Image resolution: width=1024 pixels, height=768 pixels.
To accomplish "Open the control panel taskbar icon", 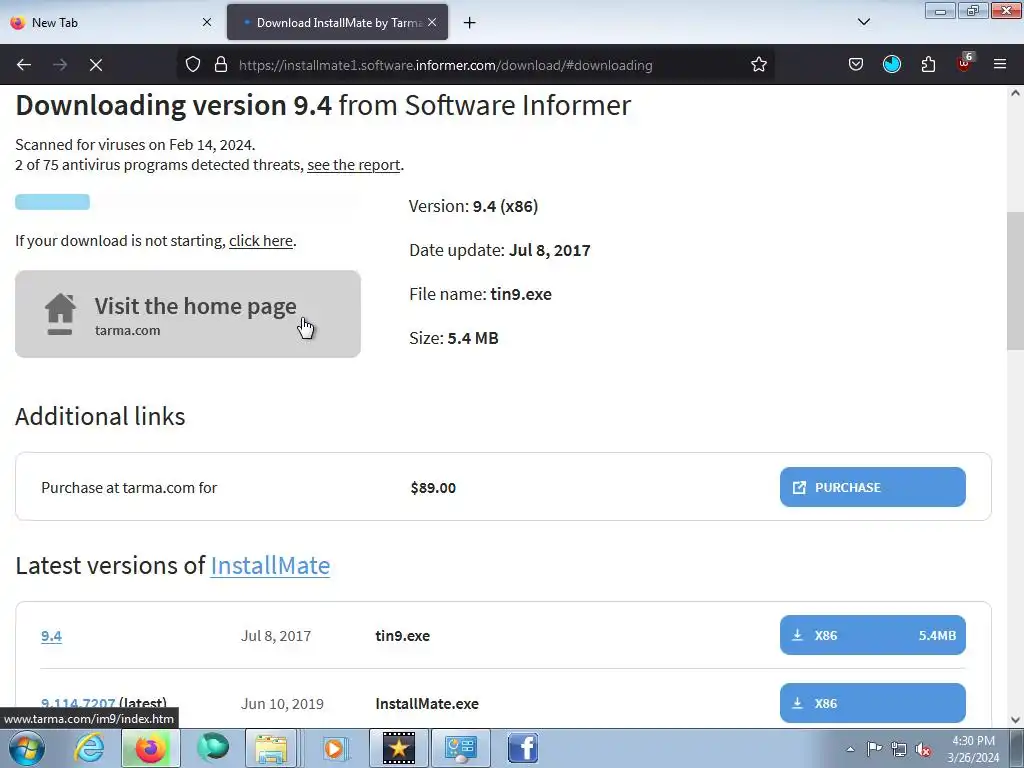I will point(461,748).
